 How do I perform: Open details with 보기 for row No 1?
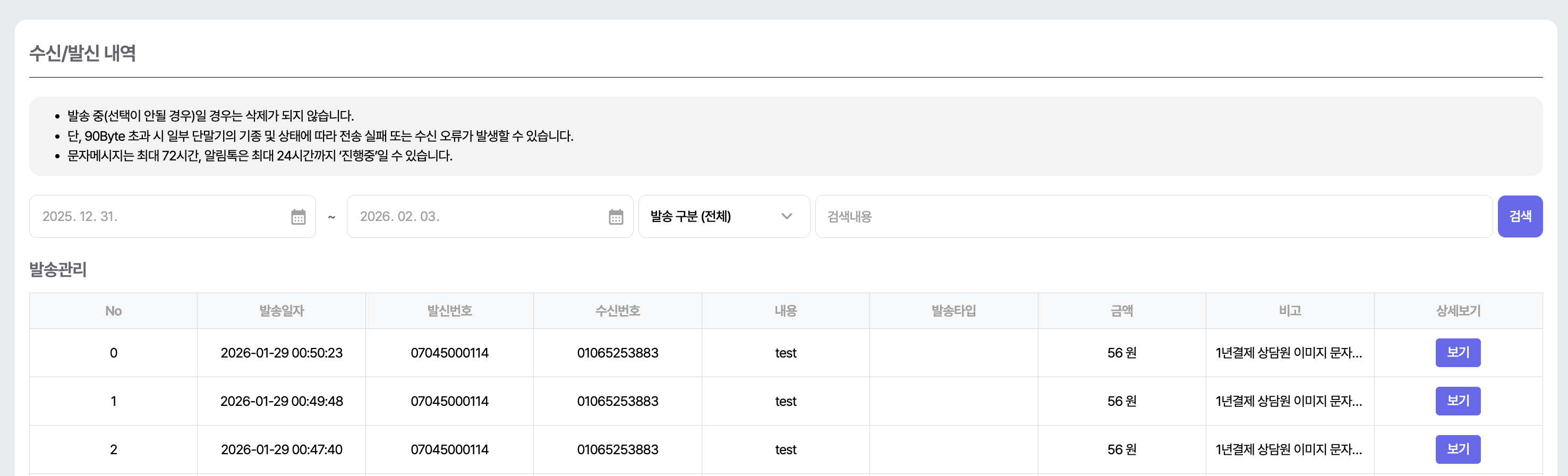tap(1457, 401)
